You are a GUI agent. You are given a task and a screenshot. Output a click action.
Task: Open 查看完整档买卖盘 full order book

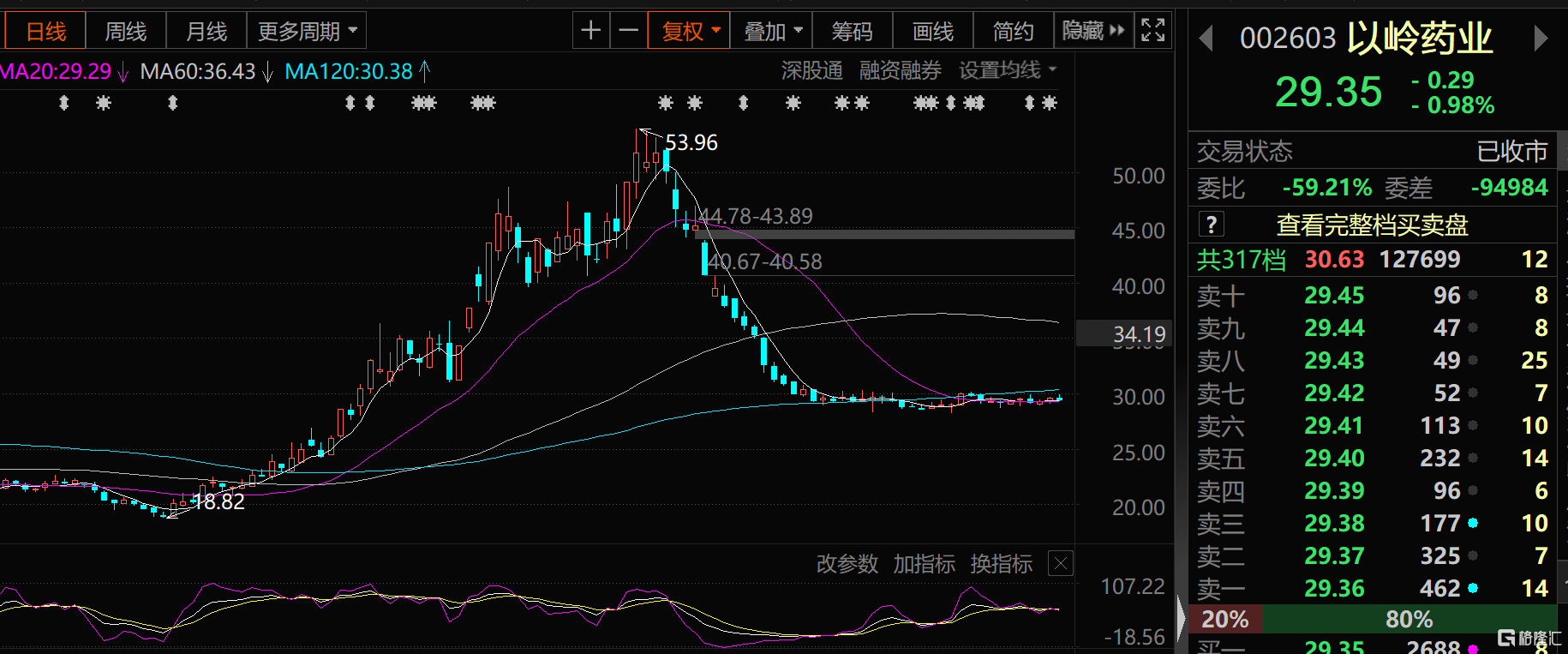point(1373,225)
